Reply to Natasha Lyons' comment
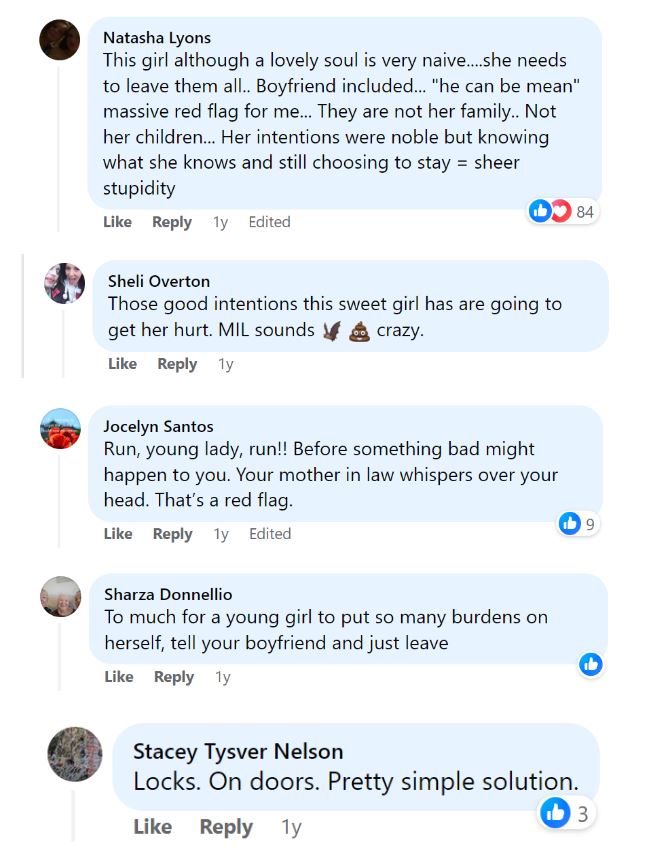 (171, 222)
